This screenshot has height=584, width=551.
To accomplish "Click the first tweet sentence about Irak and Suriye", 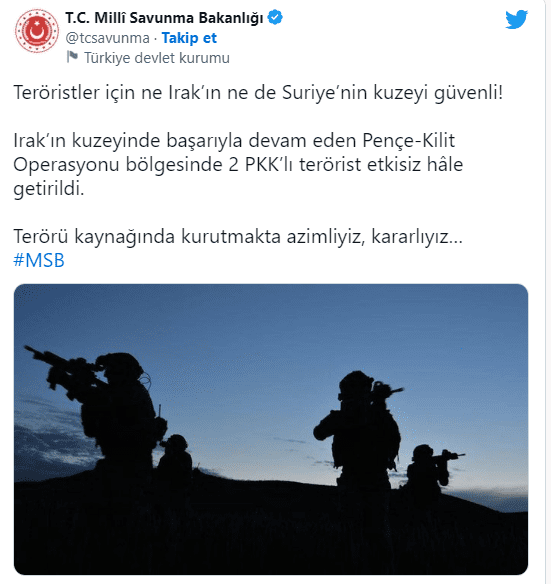I will [258, 93].
